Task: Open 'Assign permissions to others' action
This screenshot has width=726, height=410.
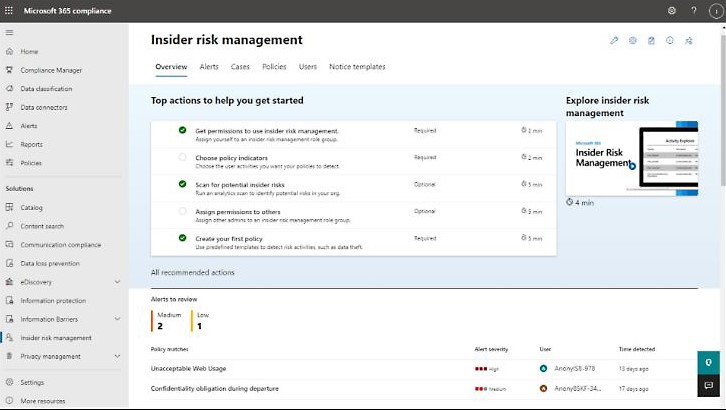Action: click(238, 212)
